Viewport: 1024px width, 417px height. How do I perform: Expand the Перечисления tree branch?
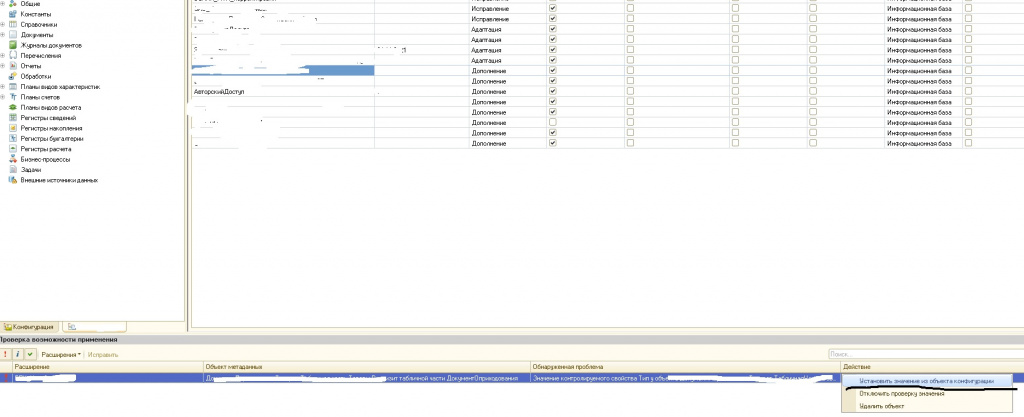pyautogui.click(x=3, y=55)
